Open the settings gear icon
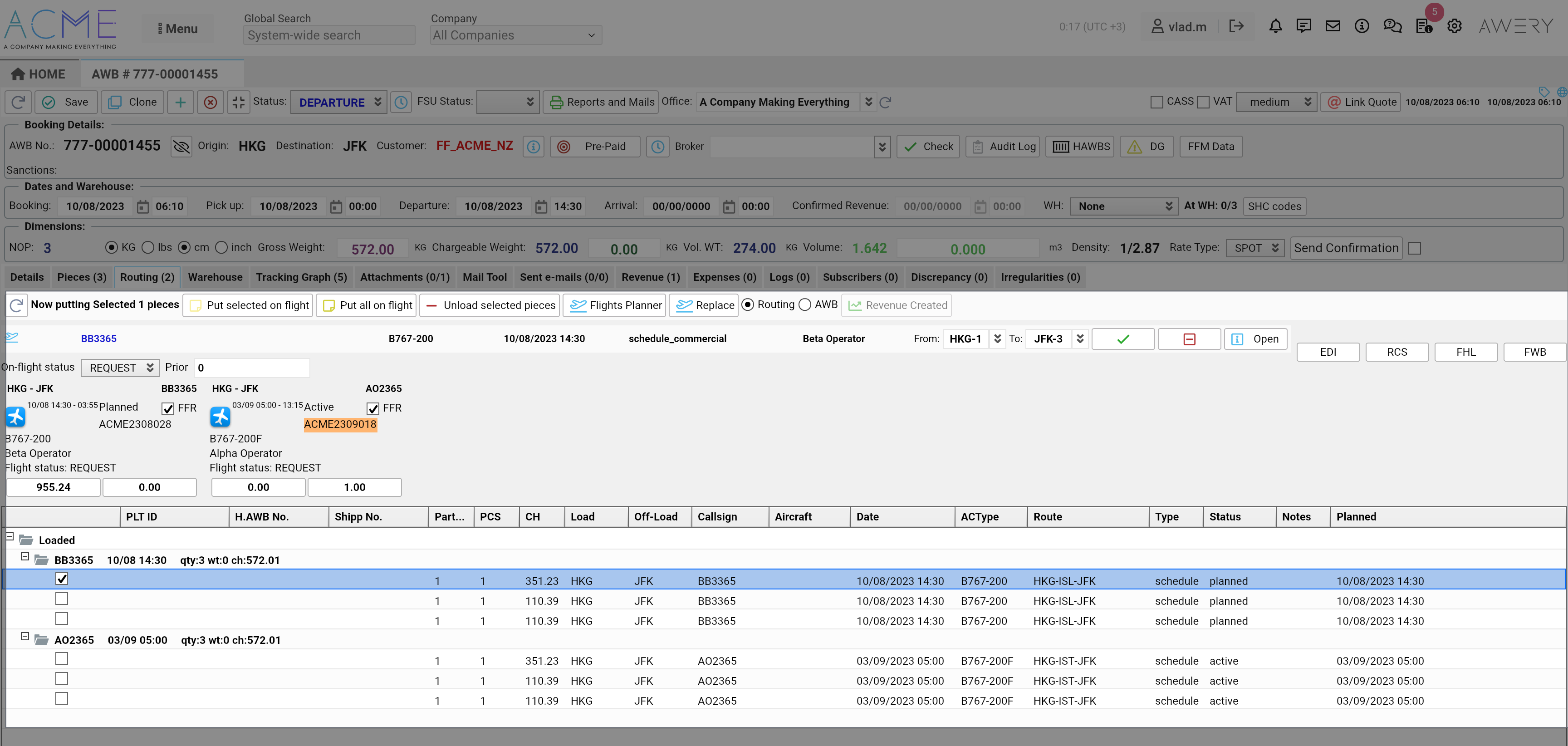The image size is (1568, 746). click(x=1454, y=26)
